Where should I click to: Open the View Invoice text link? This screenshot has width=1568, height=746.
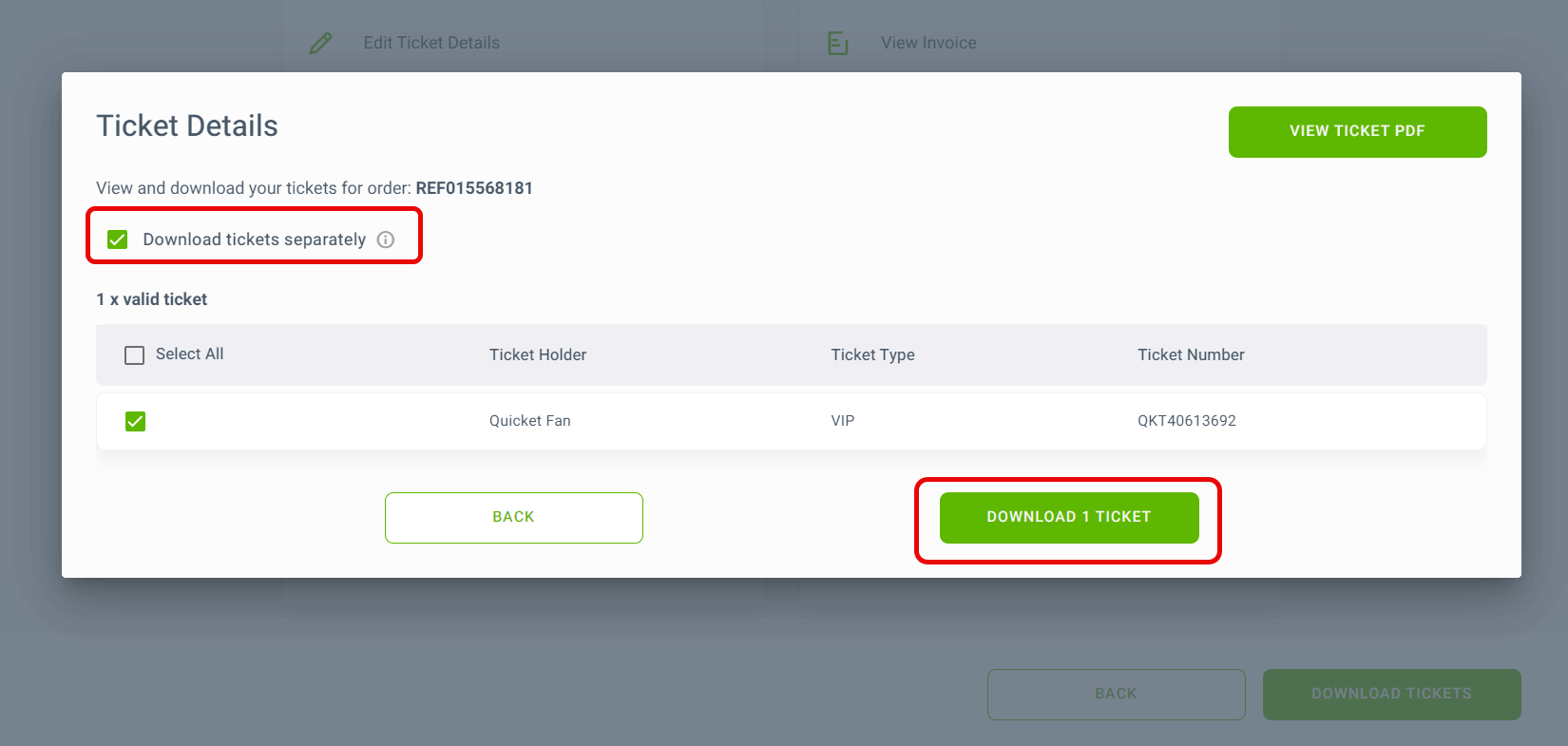928,43
